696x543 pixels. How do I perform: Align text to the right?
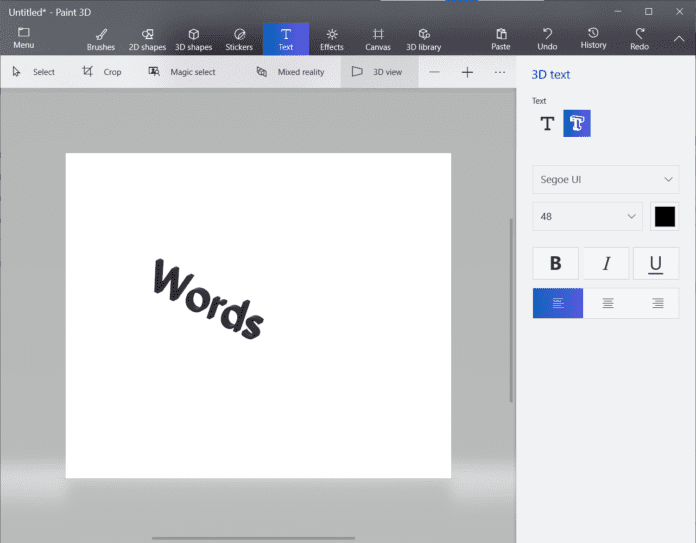[658, 303]
